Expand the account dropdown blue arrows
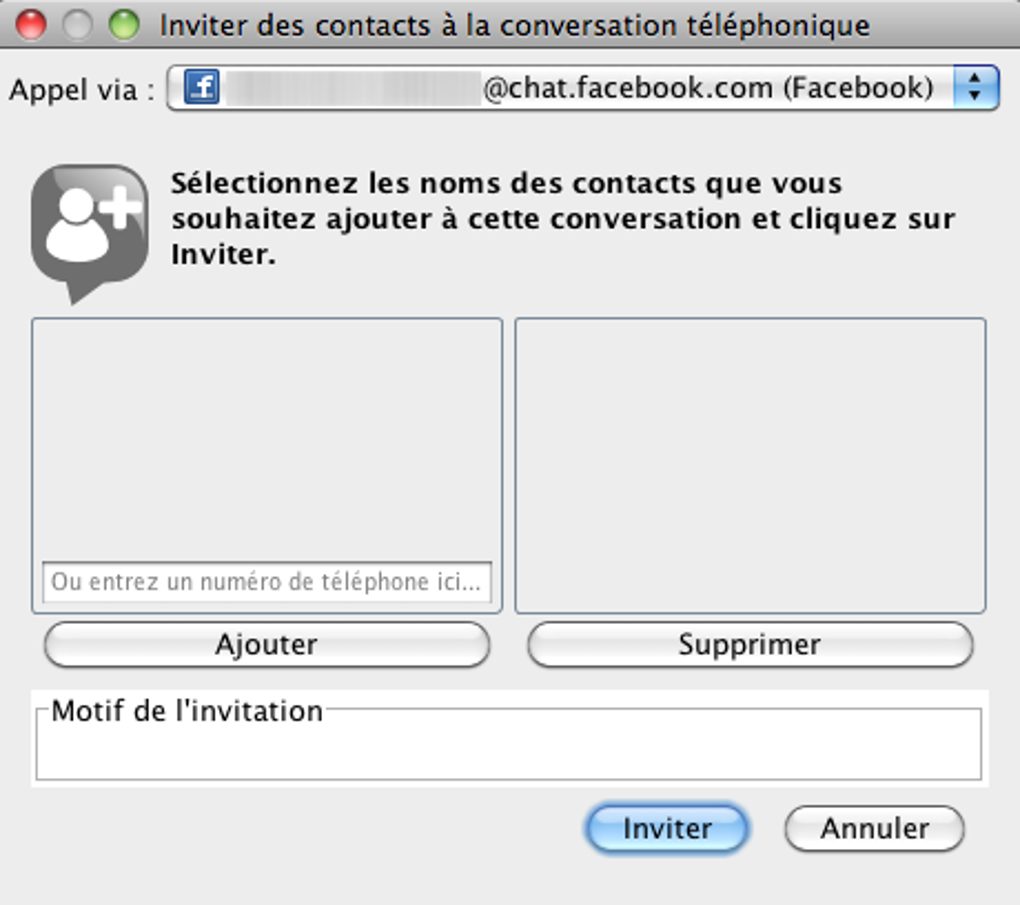The width and height of the screenshot is (1020, 905). pos(976,88)
